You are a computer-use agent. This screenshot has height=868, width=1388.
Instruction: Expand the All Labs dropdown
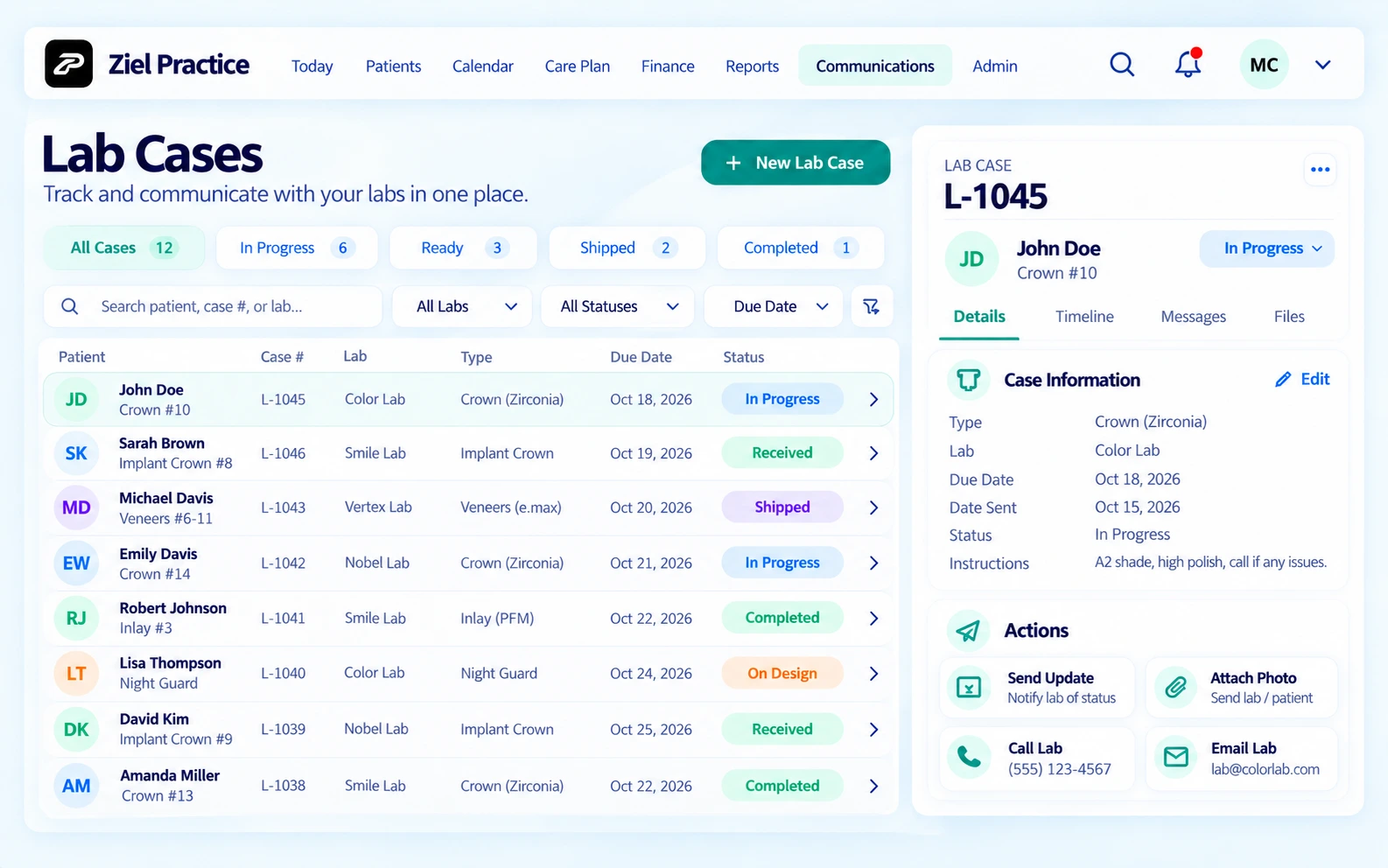(462, 306)
